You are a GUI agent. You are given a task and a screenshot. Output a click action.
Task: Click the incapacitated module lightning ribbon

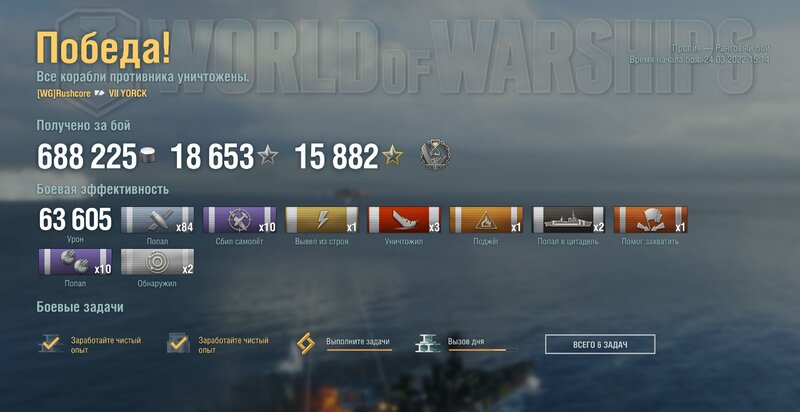tap(322, 220)
